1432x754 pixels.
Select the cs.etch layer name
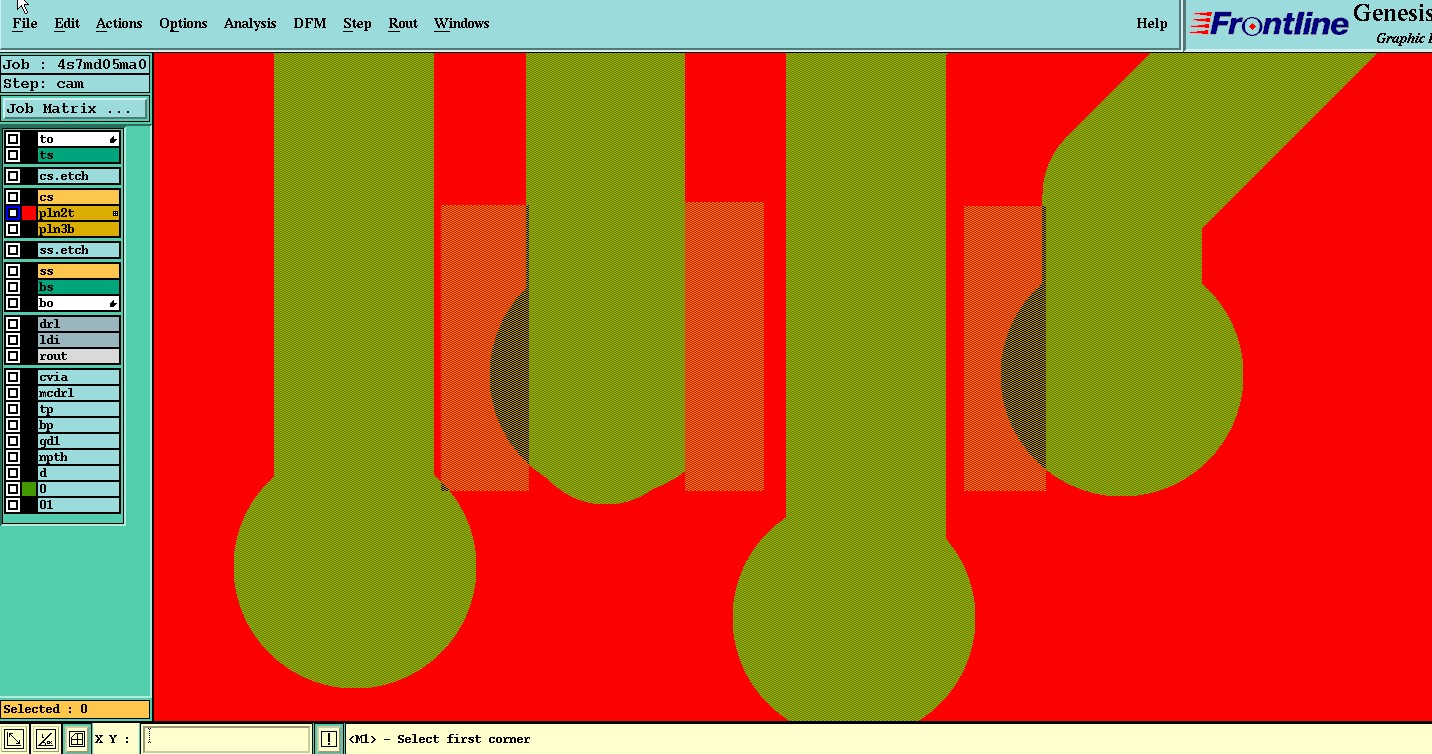[x=78, y=176]
